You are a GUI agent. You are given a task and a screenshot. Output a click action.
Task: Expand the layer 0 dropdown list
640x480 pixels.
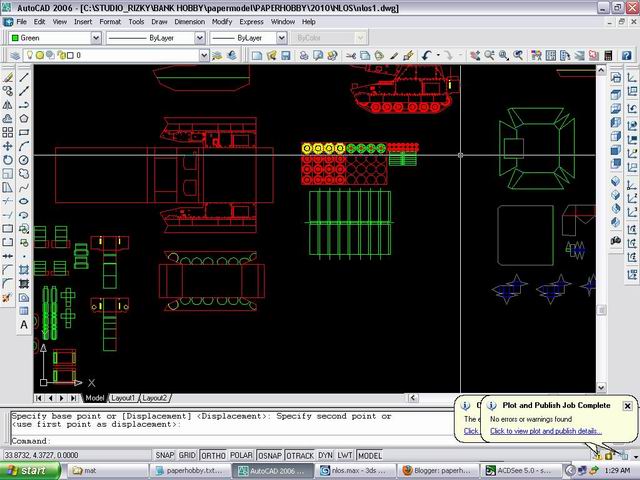[204, 56]
